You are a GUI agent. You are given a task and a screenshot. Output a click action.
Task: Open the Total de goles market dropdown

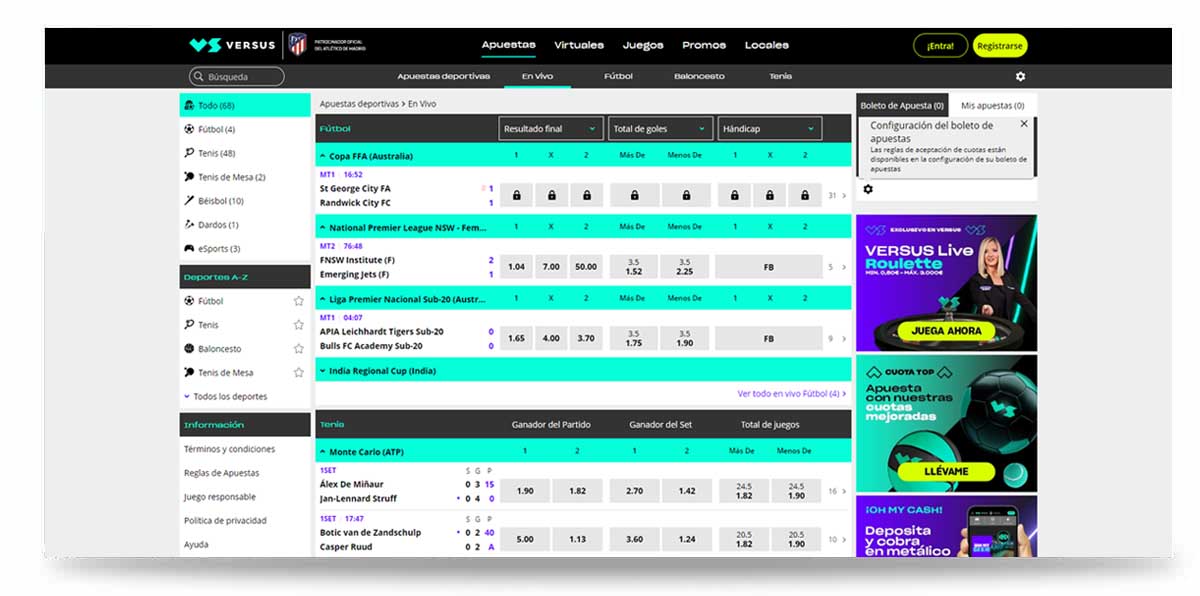660,129
